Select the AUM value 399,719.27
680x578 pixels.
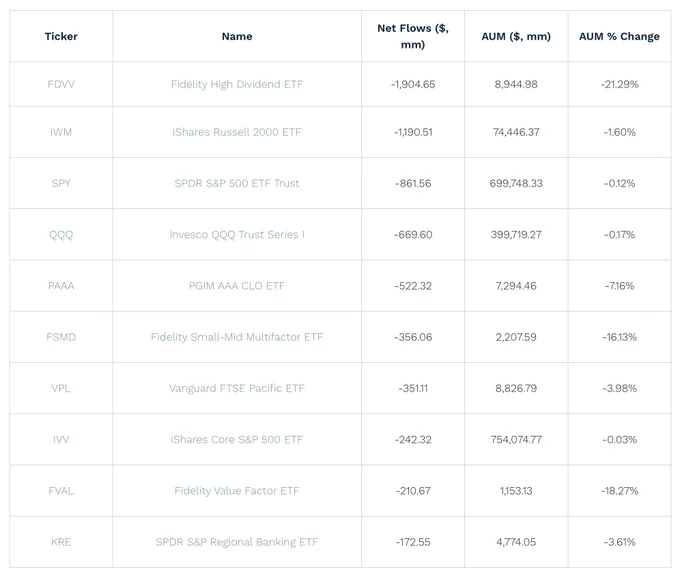pos(516,235)
